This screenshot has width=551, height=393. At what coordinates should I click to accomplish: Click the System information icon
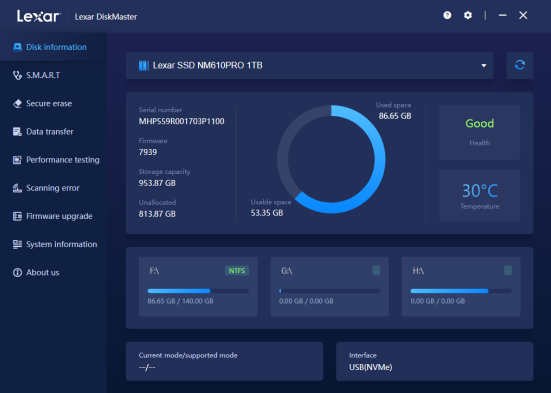(17, 244)
